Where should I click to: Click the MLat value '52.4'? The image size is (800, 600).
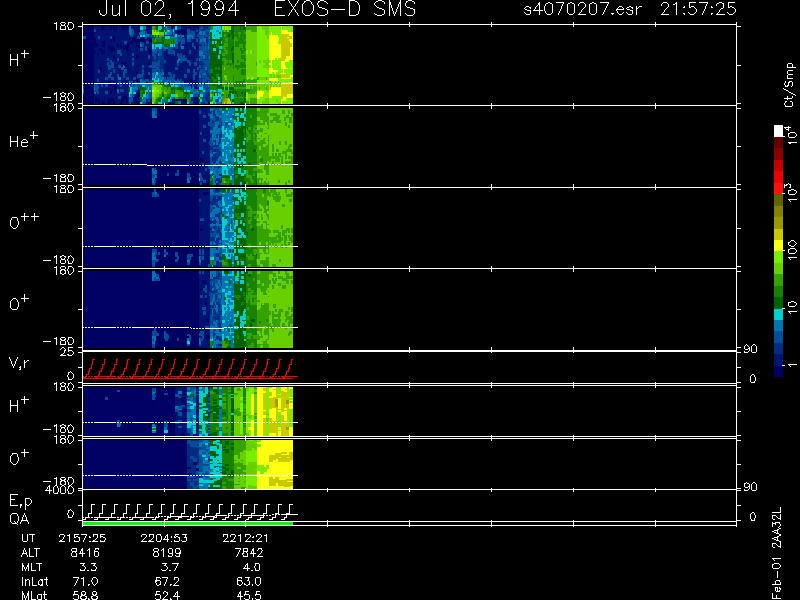[x=167, y=595]
